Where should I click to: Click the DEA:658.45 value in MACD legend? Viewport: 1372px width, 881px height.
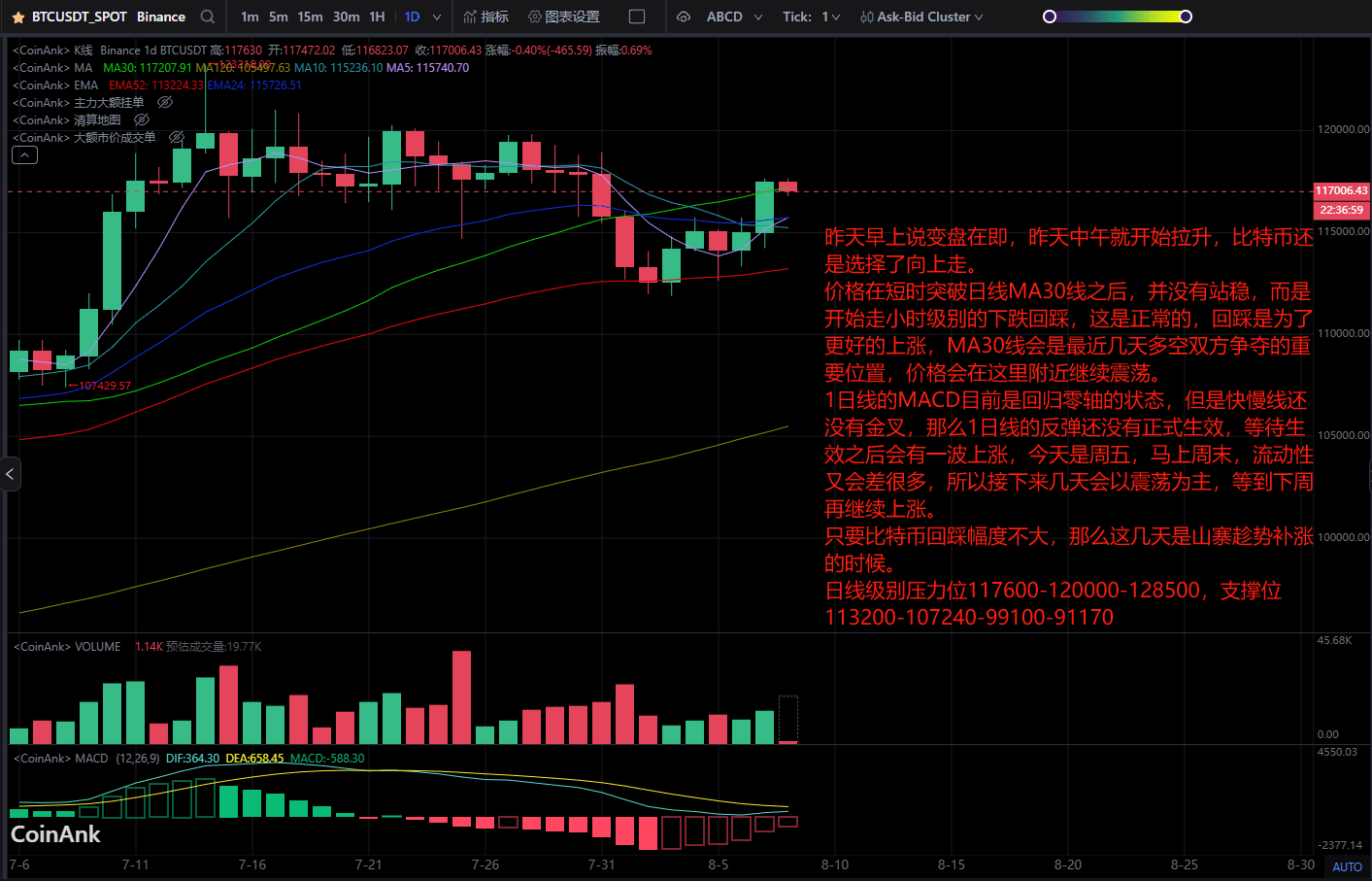tap(254, 758)
